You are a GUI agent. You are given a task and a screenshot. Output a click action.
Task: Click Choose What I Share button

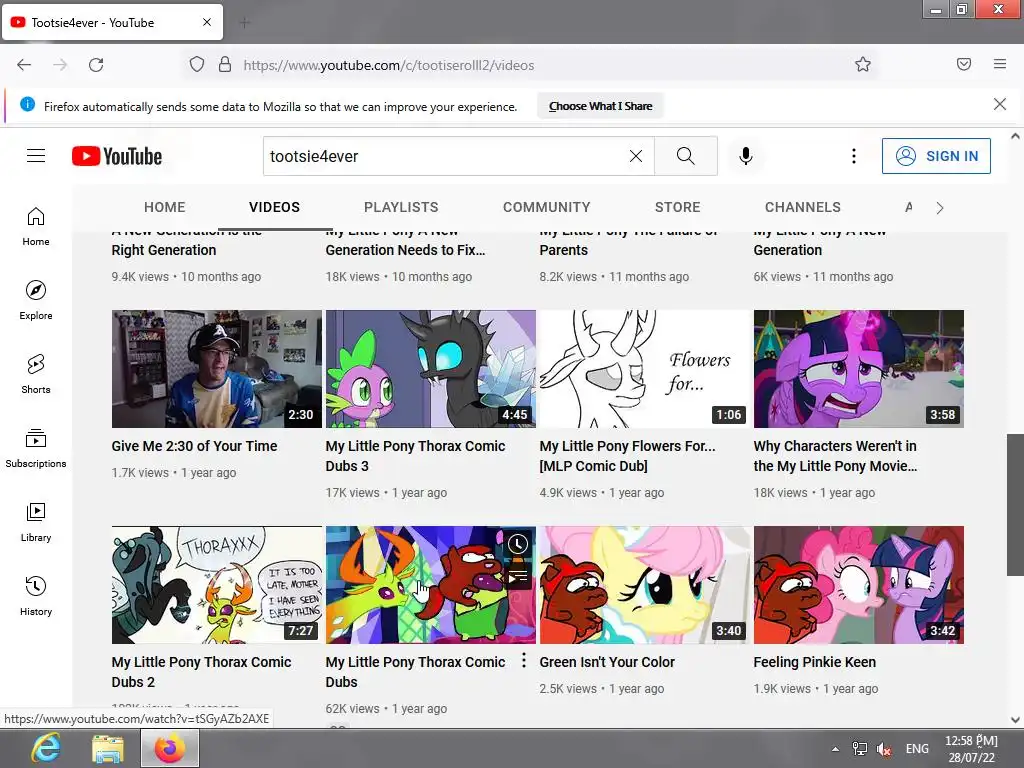[x=600, y=106]
